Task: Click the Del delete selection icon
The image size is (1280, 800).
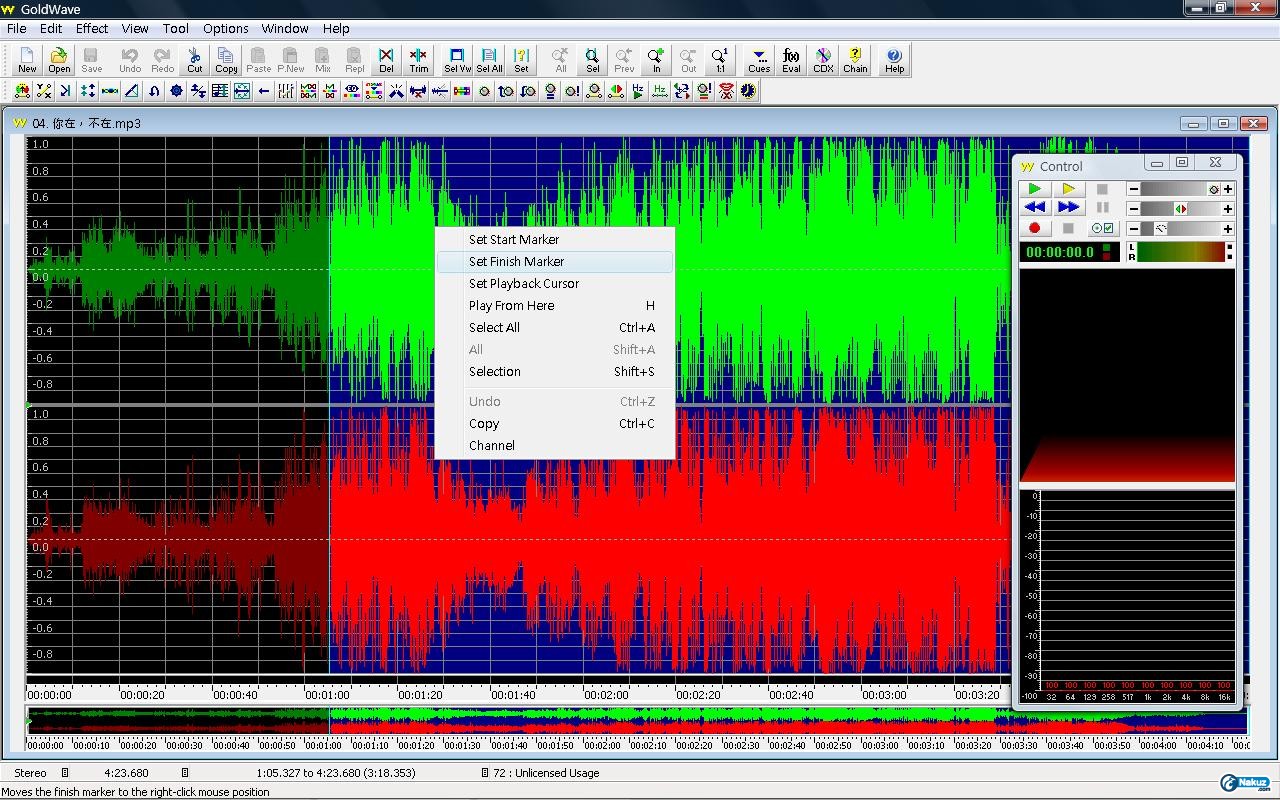Action: (x=386, y=60)
